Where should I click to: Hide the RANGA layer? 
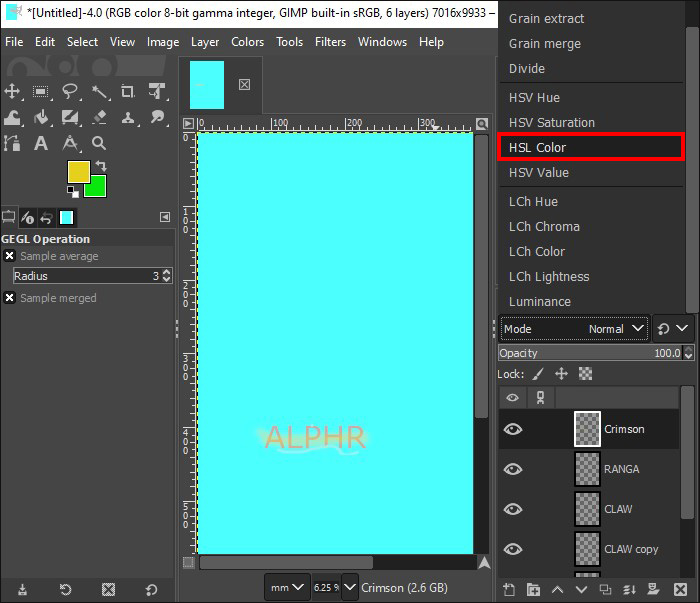pos(512,469)
